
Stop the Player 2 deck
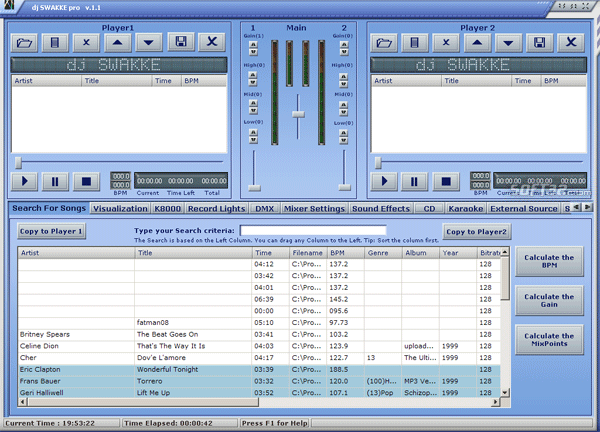pyautogui.click(x=446, y=181)
